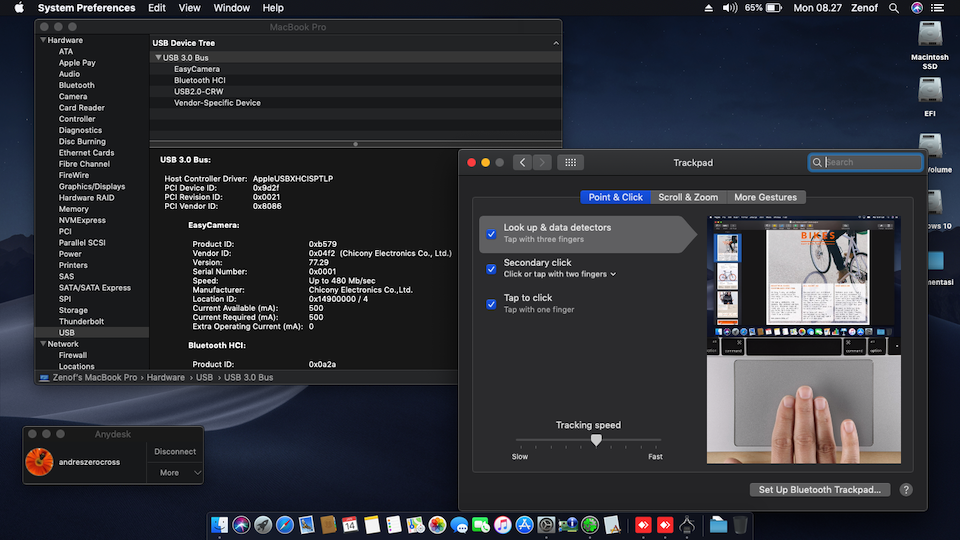Open System Information chip icon in Dock
The width and height of the screenshot is (960, 540).
(568, 525)
